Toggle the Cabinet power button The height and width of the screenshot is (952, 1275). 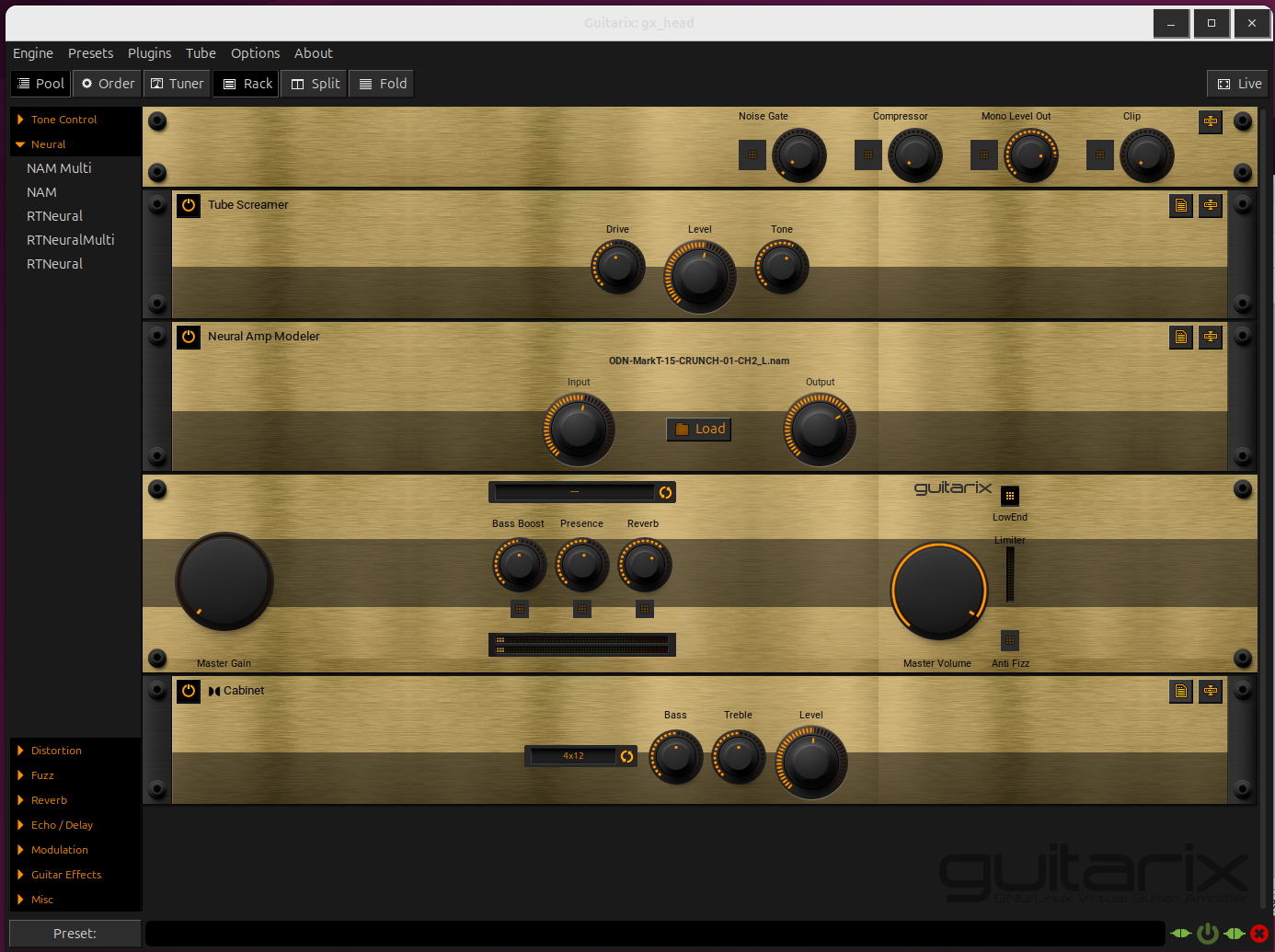click(x=189, y=691)
